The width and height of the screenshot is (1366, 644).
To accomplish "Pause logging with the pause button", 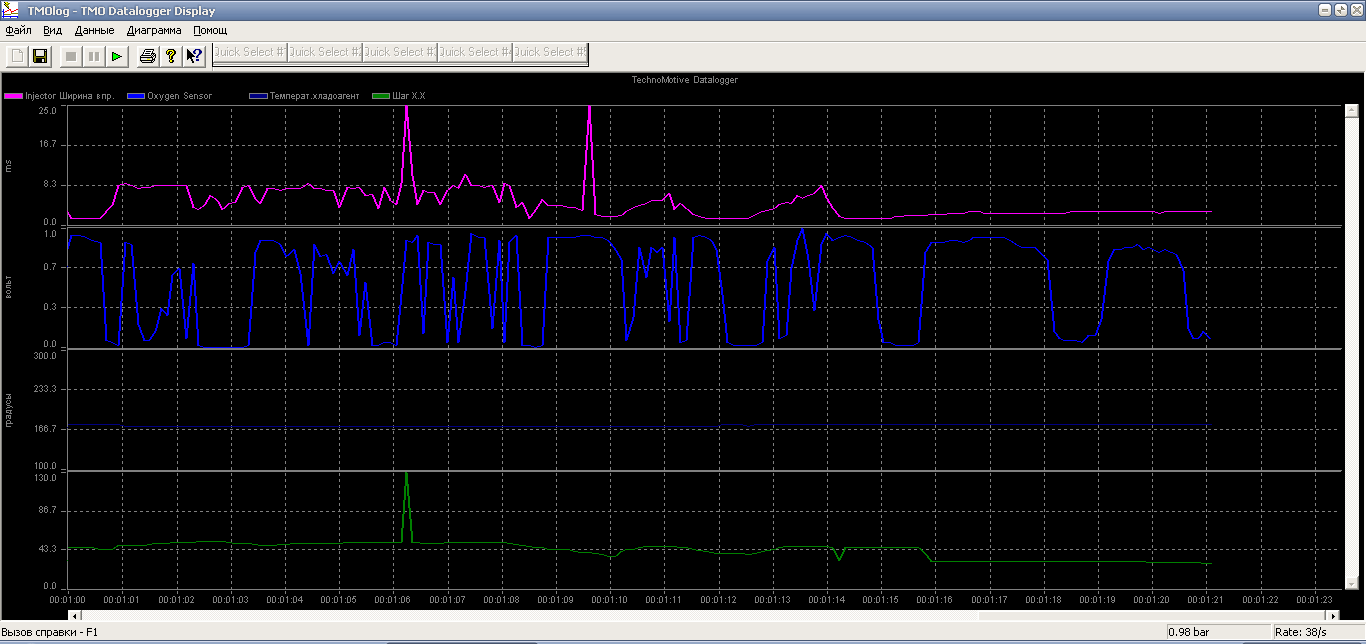I will 94,56.
